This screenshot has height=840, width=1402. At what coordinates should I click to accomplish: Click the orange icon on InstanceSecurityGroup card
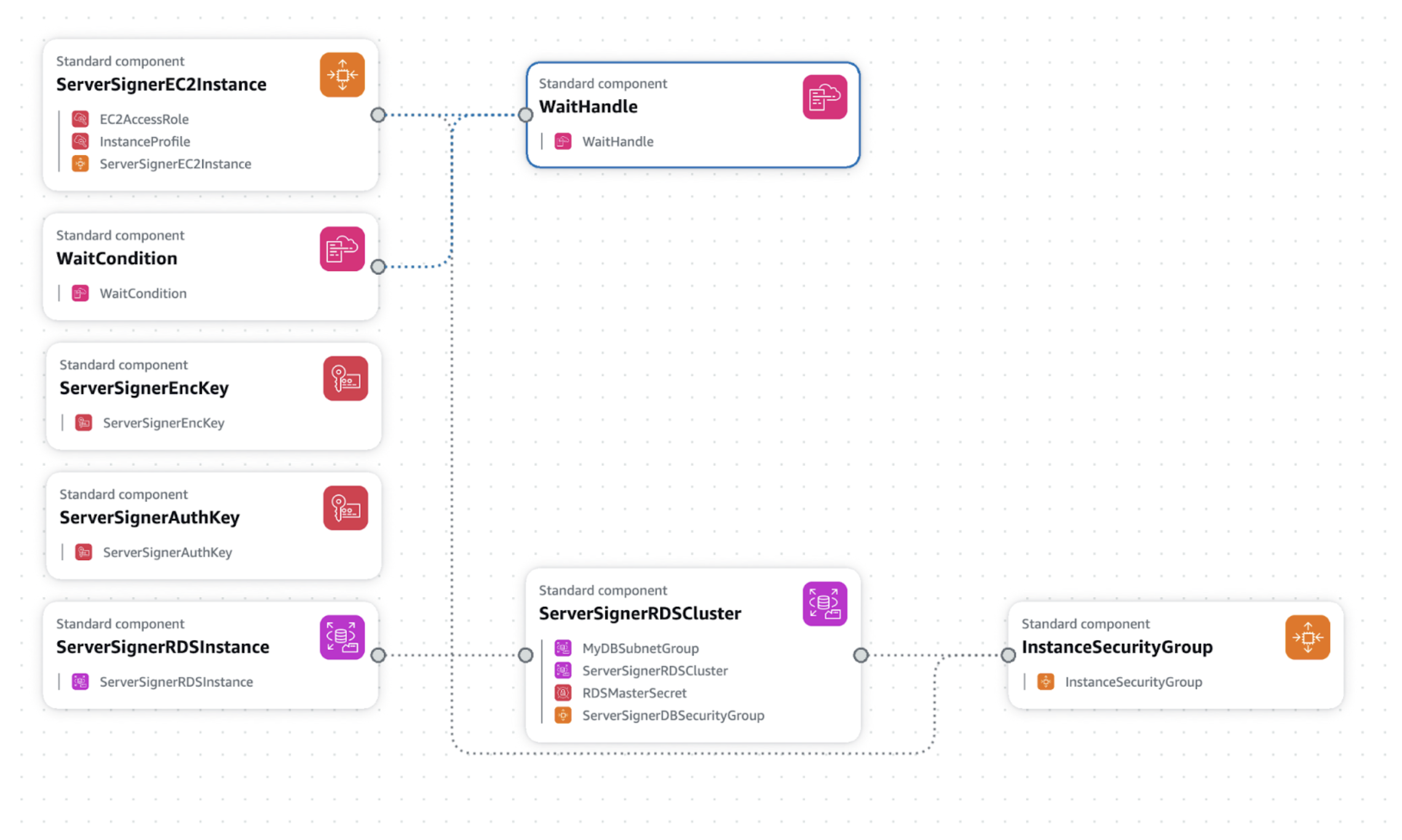(1307, 638)
